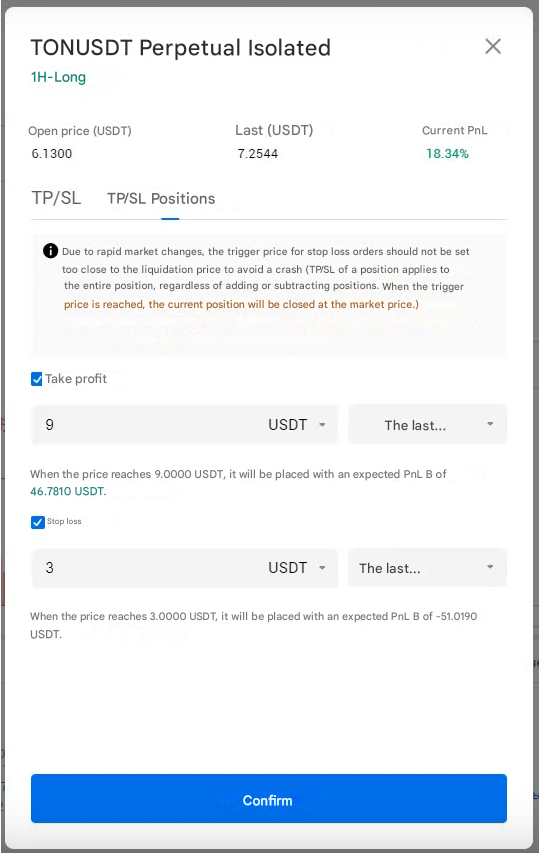Uncheck the Take profit checkbox
The height and width of the screenshot is (853, 539).
tap(37, 379)
